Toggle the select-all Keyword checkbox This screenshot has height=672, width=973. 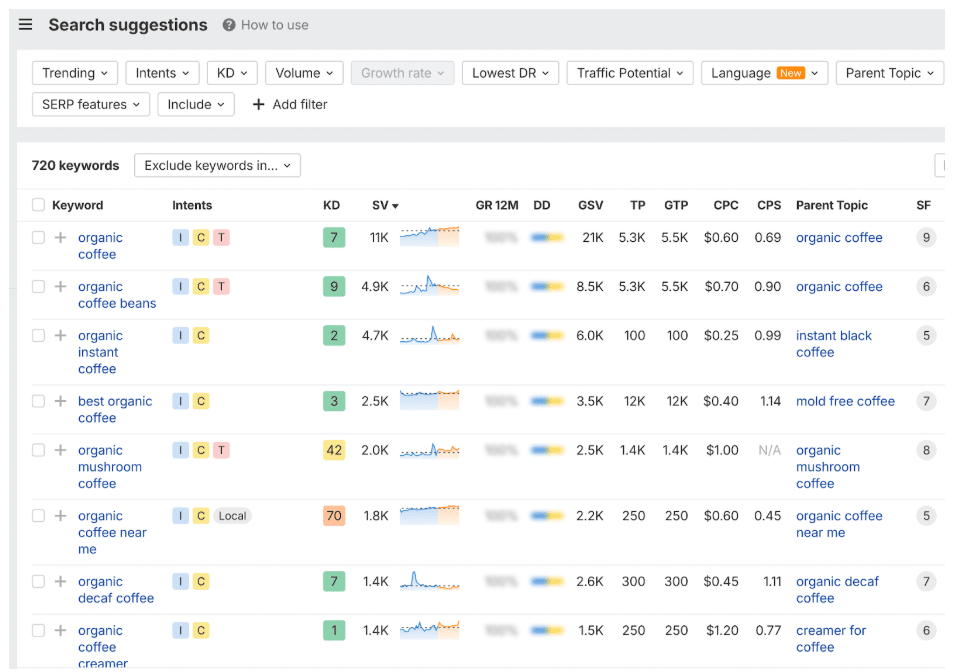point(38,205)
